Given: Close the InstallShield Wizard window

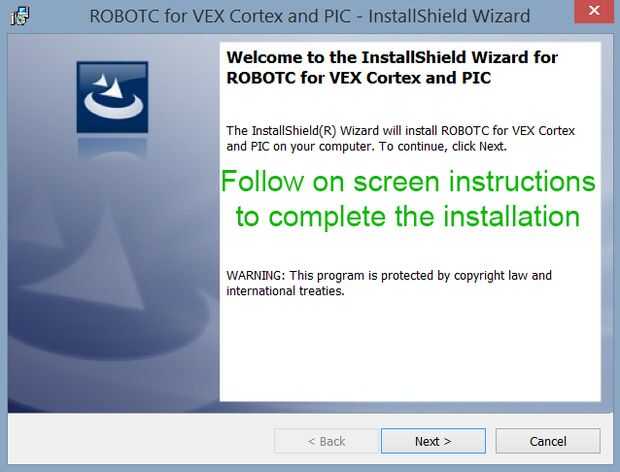Looking at the screenshot, I should [x=594, y=11].
